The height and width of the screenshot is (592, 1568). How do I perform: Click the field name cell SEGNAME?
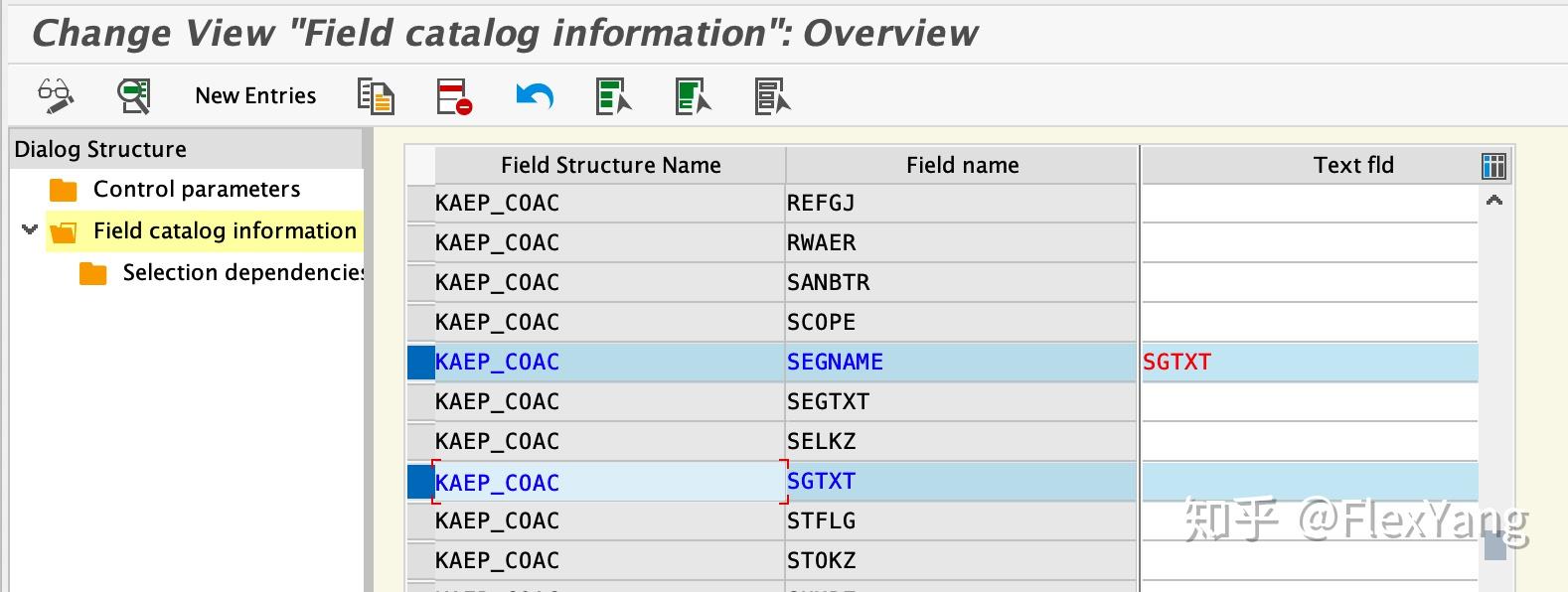pos(961,363)
